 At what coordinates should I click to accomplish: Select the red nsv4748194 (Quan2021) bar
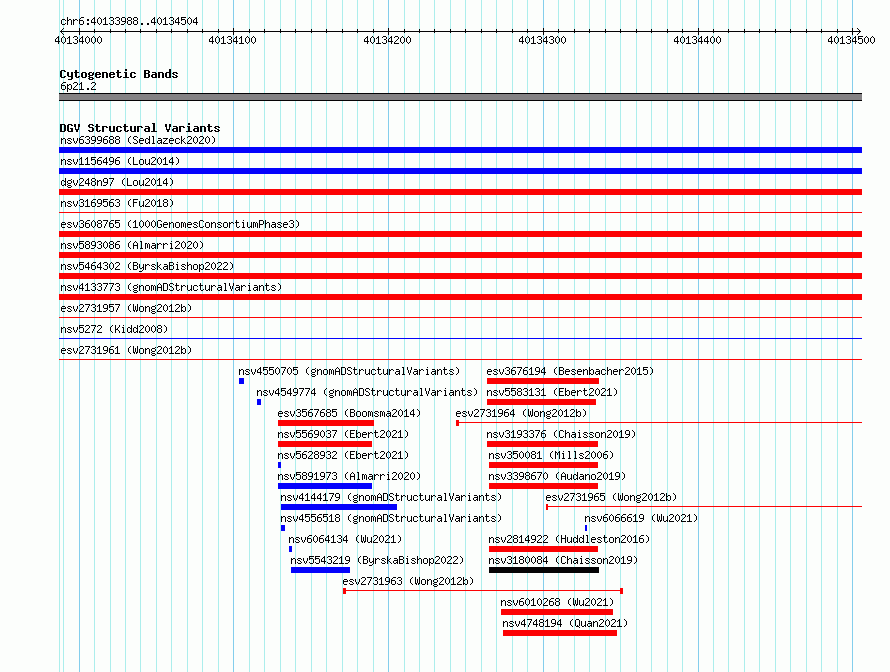[x=560, y=633]
